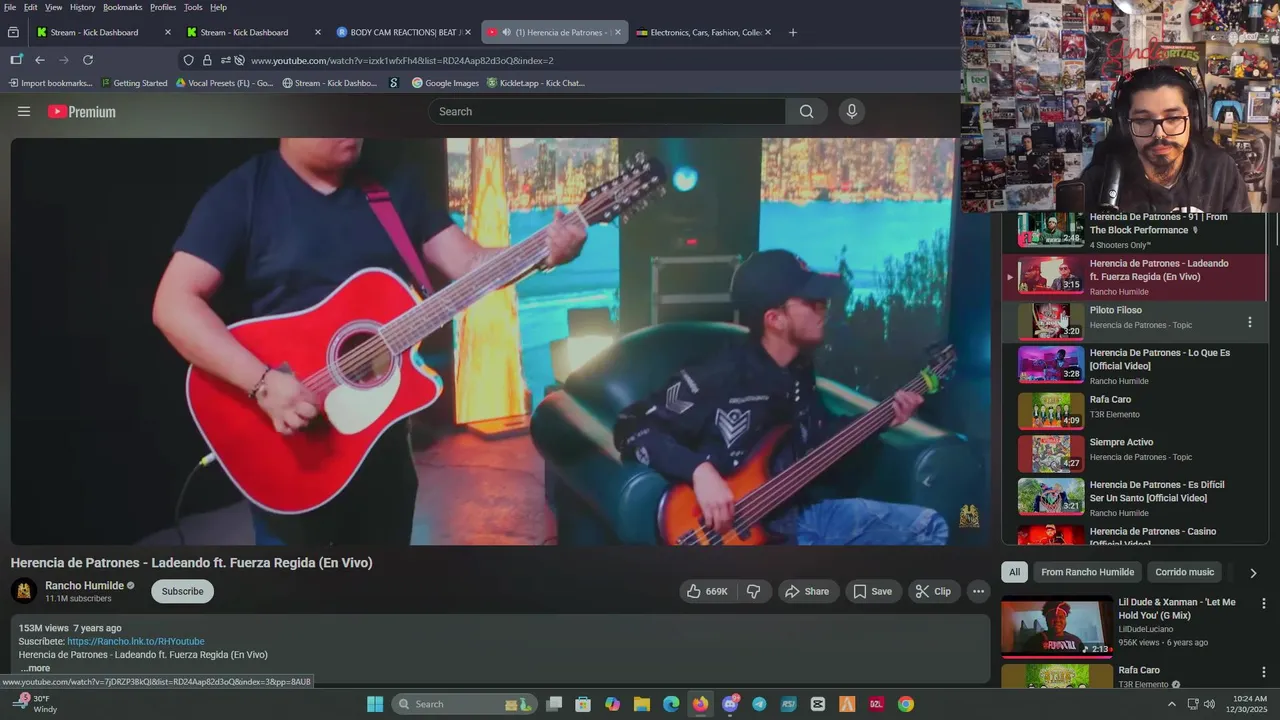Open more actions three-dot menu under video
Image resolution: width=1280 pixels, height=720 pixels.
point(978,591)
